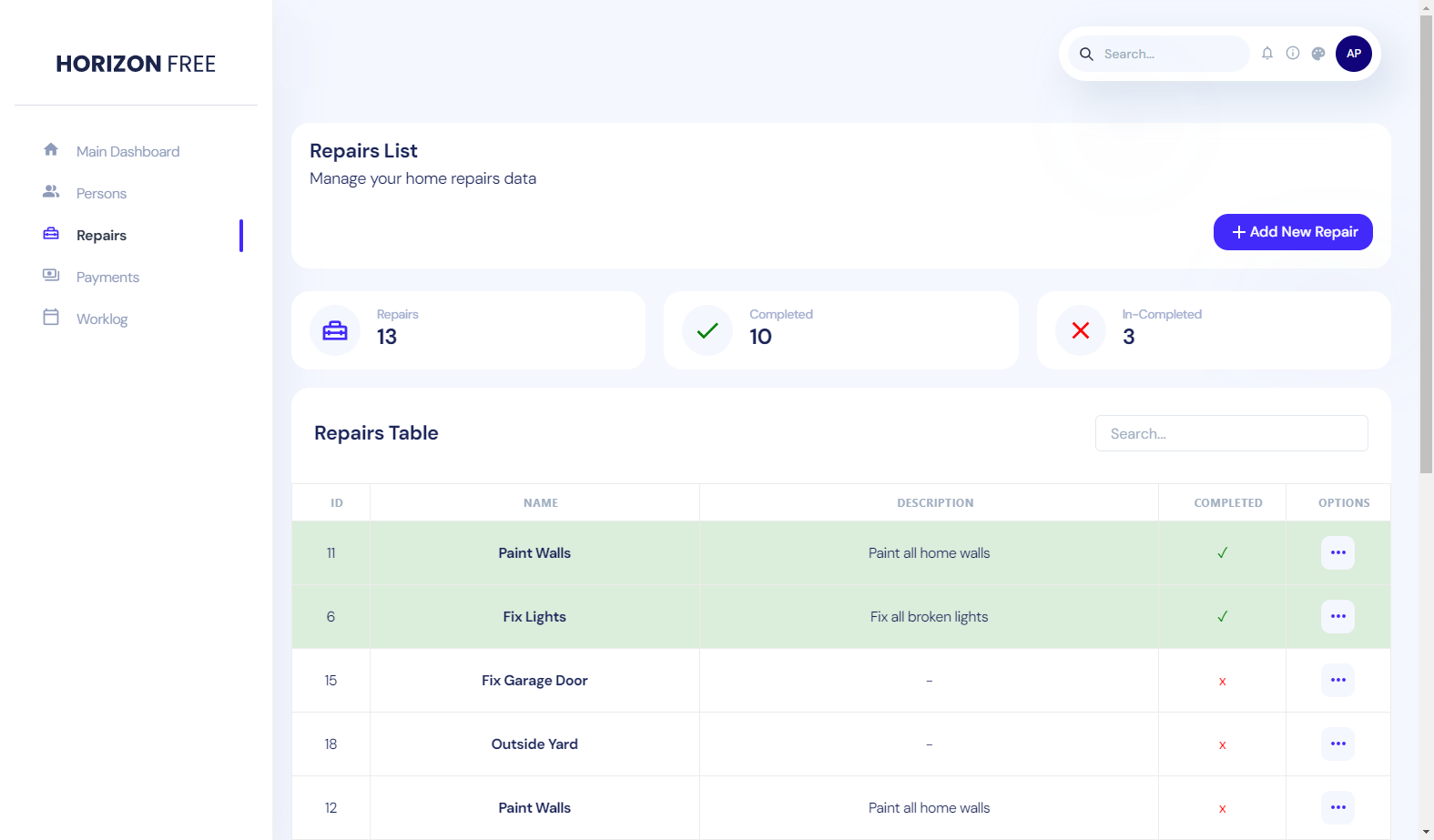This screenshot has height=840, width=1434.
Task: Click ID cell 6
Action: [331, 616]
